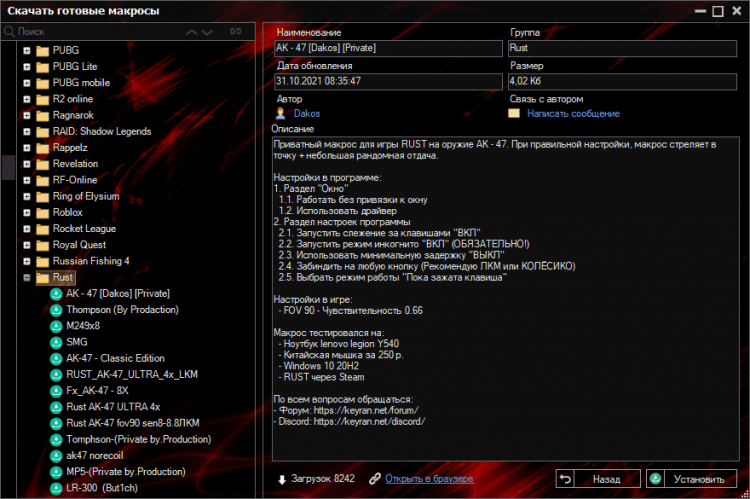
Task: Click the envelope icon for author contact
Action: tap(514, 114)
